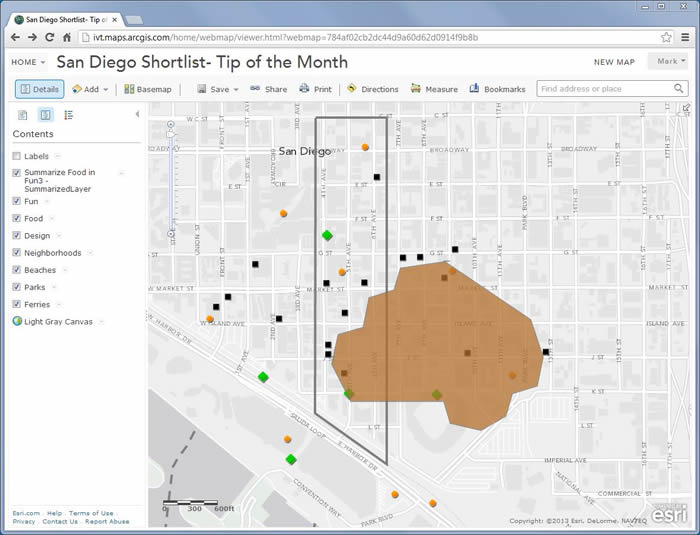700x535 pixels.
Task: Click the search magnifier icon
Action: (679, 88)
